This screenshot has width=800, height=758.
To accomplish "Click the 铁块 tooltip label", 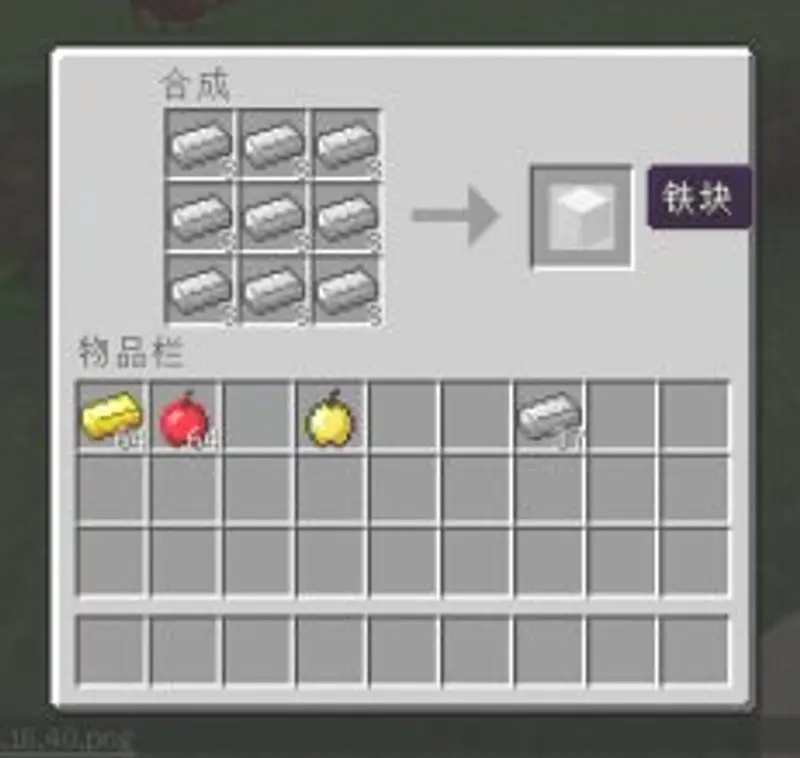I will 698,197.
